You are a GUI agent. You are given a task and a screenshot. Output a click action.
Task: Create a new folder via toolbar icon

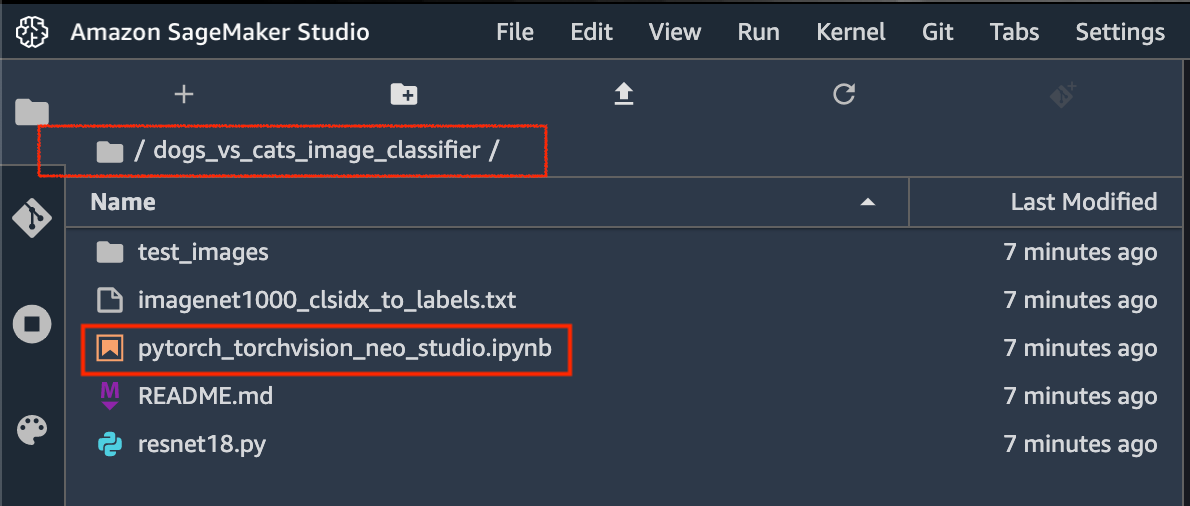(x=403, y=94)
